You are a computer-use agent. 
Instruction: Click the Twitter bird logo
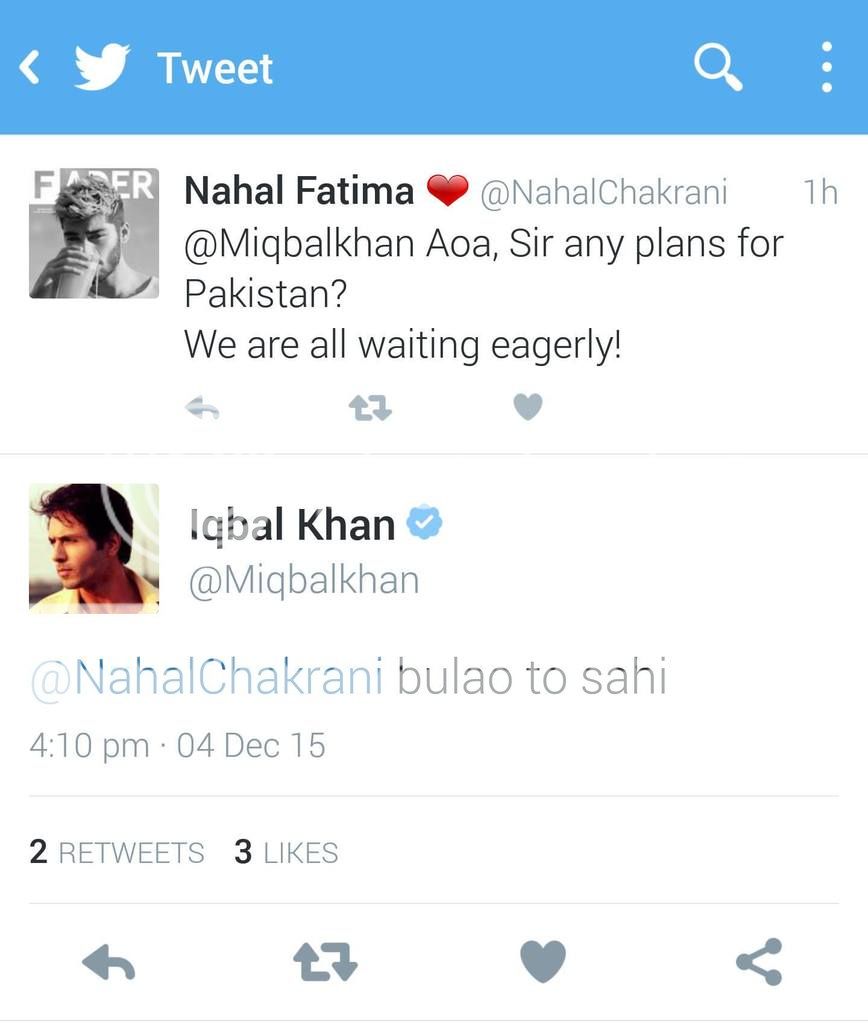tap(102, 68)
